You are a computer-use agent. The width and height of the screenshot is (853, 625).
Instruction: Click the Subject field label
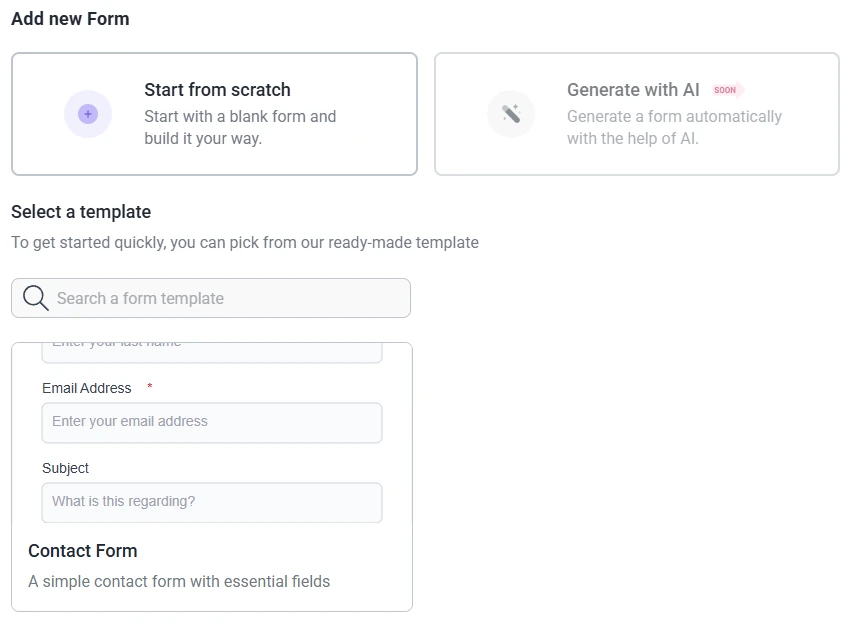pyautogui.click(x=65, y=468)
